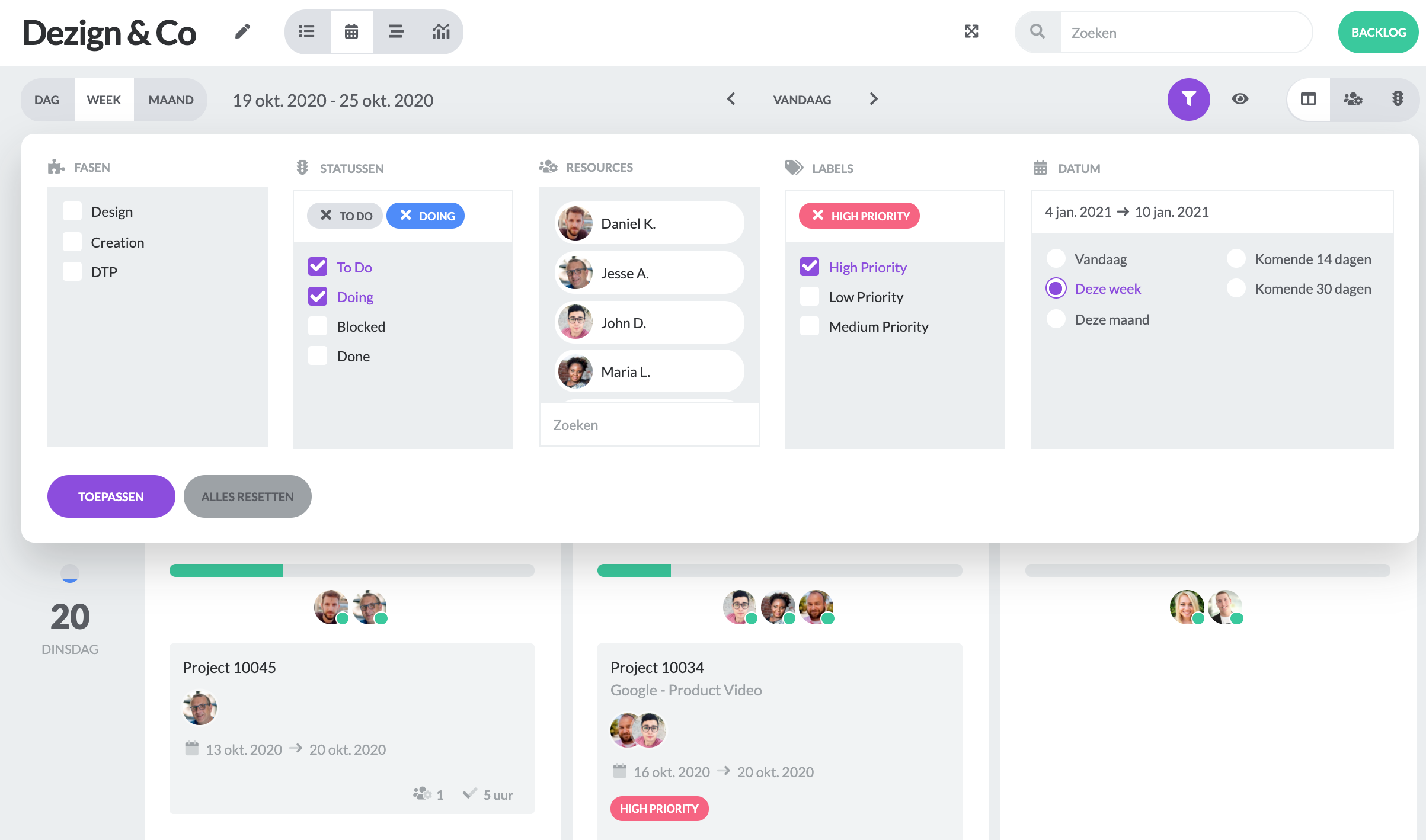Switch to calendar view

(x=350, y=32)
